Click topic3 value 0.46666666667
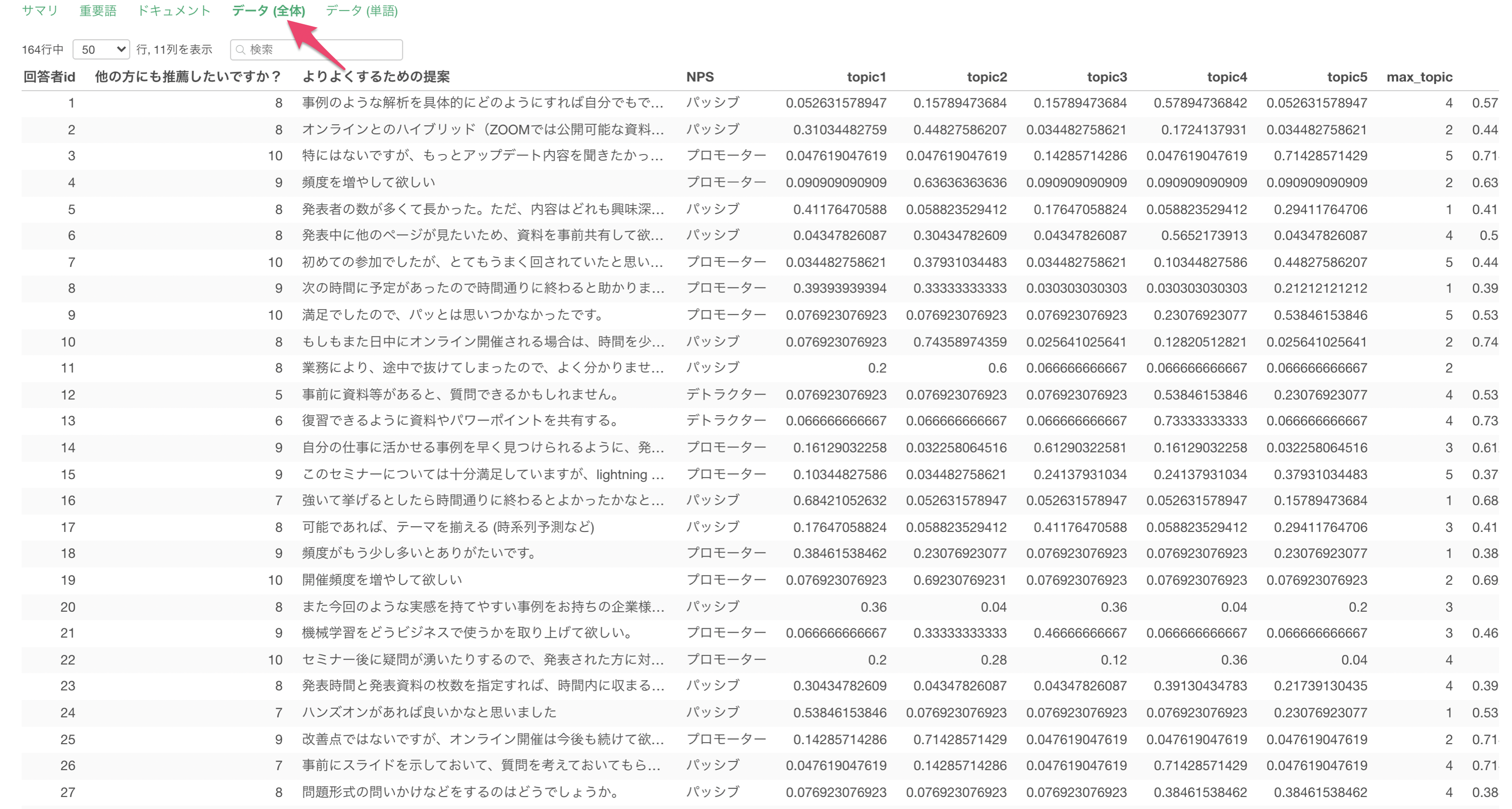The width and height of the screenshot is (1512, 809). tap(1080, 633)
